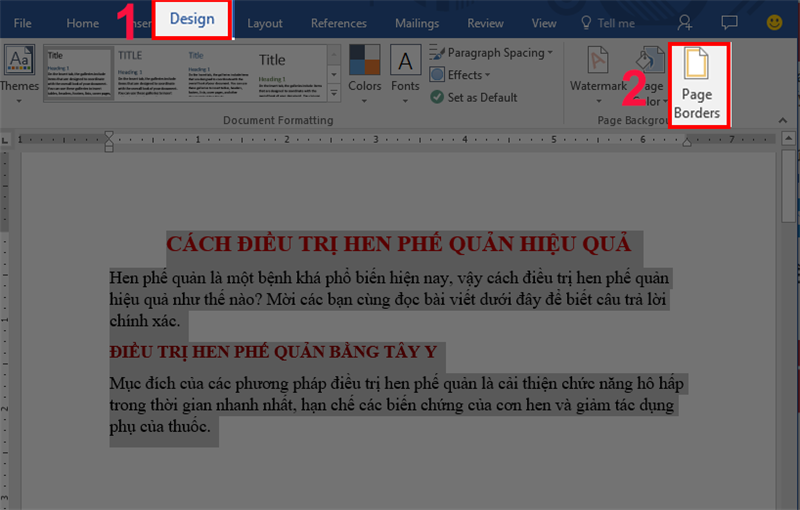
Task: Open Paragraph Spacing dropdown
Action: tap(491, 53)
